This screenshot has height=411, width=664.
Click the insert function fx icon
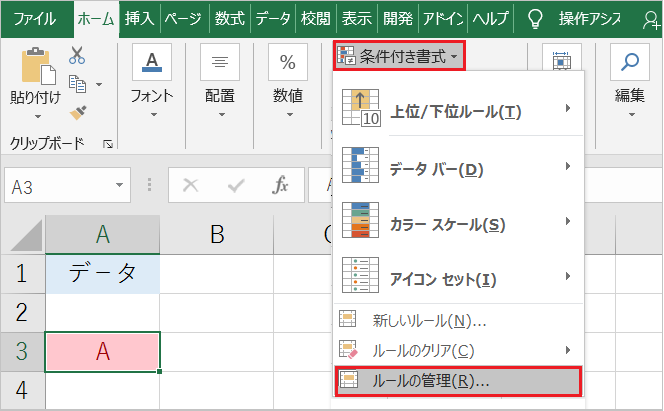[280, 185]
